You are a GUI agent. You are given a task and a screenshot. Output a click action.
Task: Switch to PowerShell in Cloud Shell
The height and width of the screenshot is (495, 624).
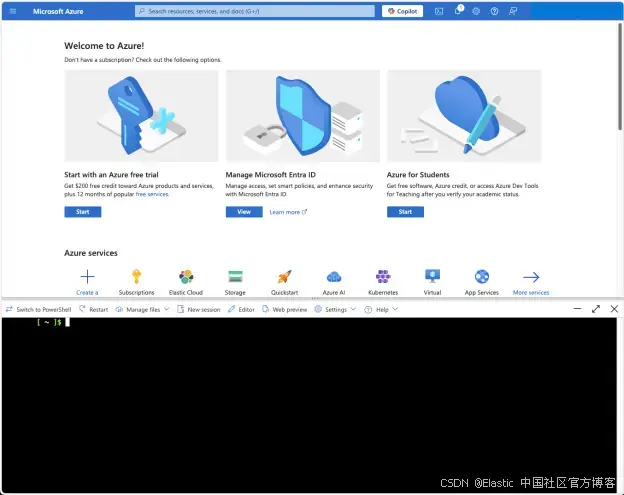pos(38,310)
